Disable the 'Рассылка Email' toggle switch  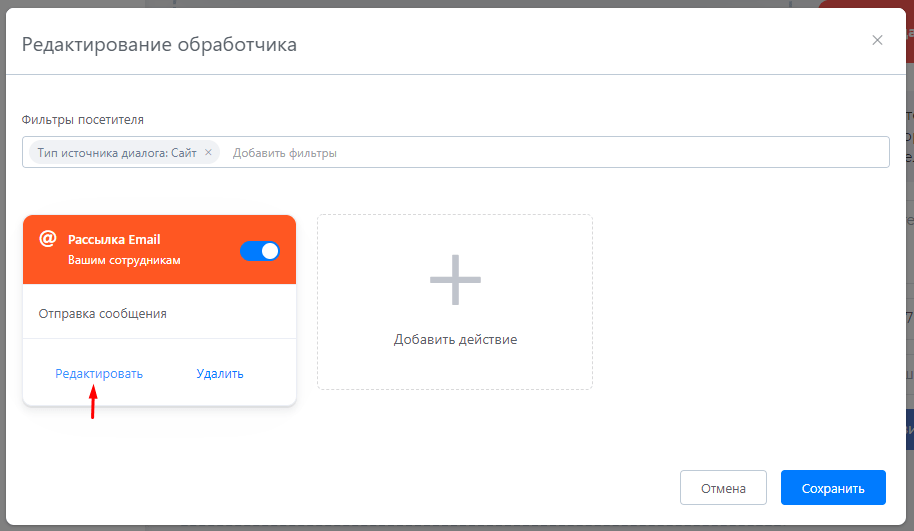260,251
